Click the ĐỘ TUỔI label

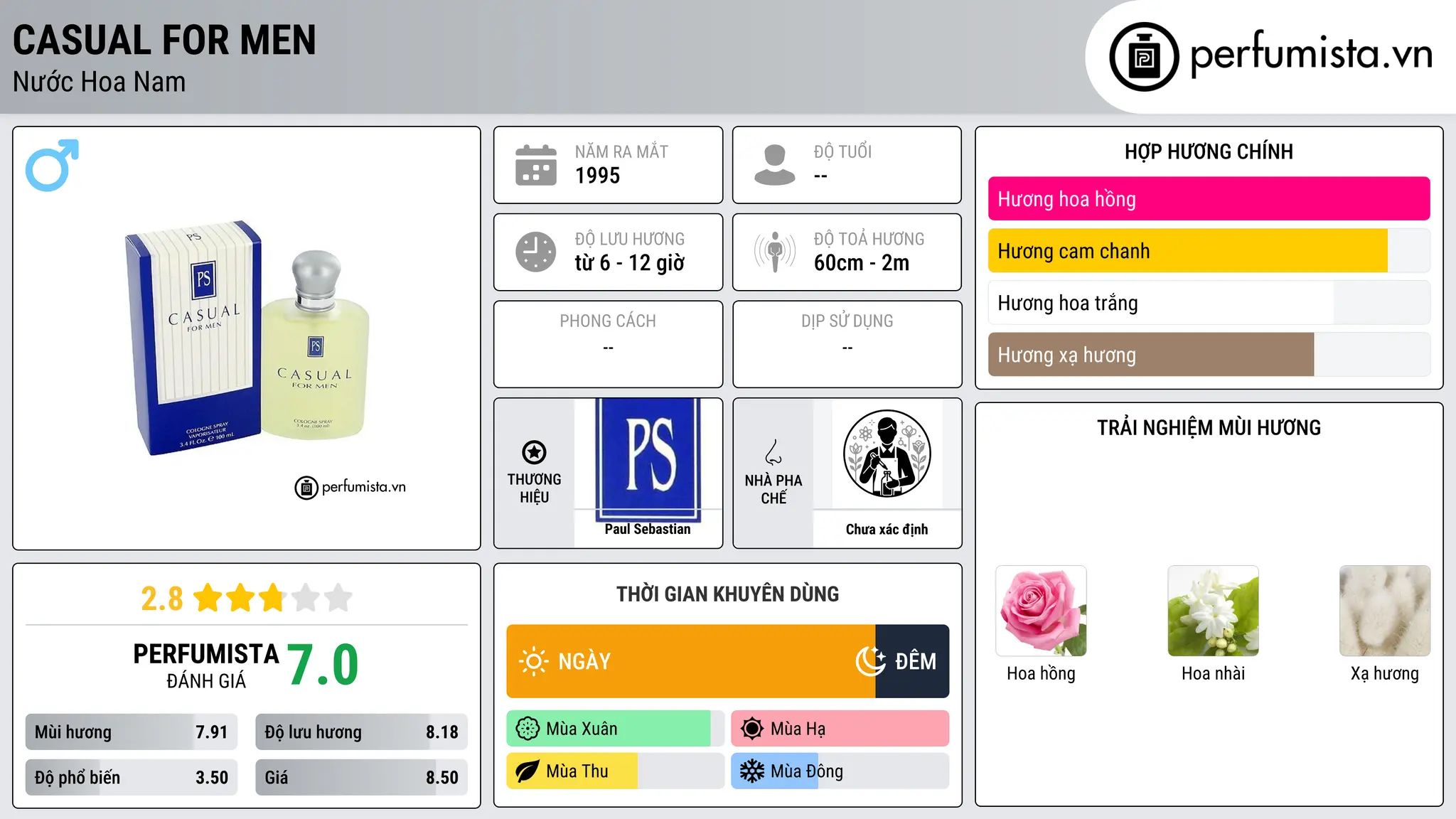tap(842, 151)
